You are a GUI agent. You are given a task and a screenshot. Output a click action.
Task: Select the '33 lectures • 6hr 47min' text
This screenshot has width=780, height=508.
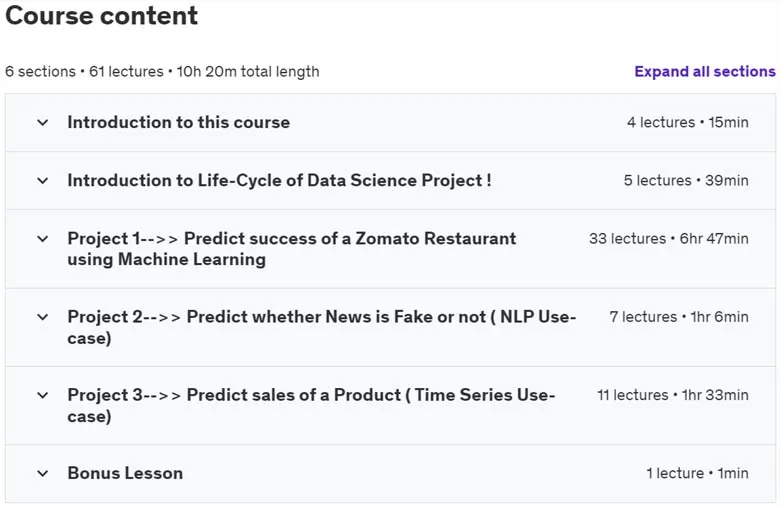click(x=669, y=239)
